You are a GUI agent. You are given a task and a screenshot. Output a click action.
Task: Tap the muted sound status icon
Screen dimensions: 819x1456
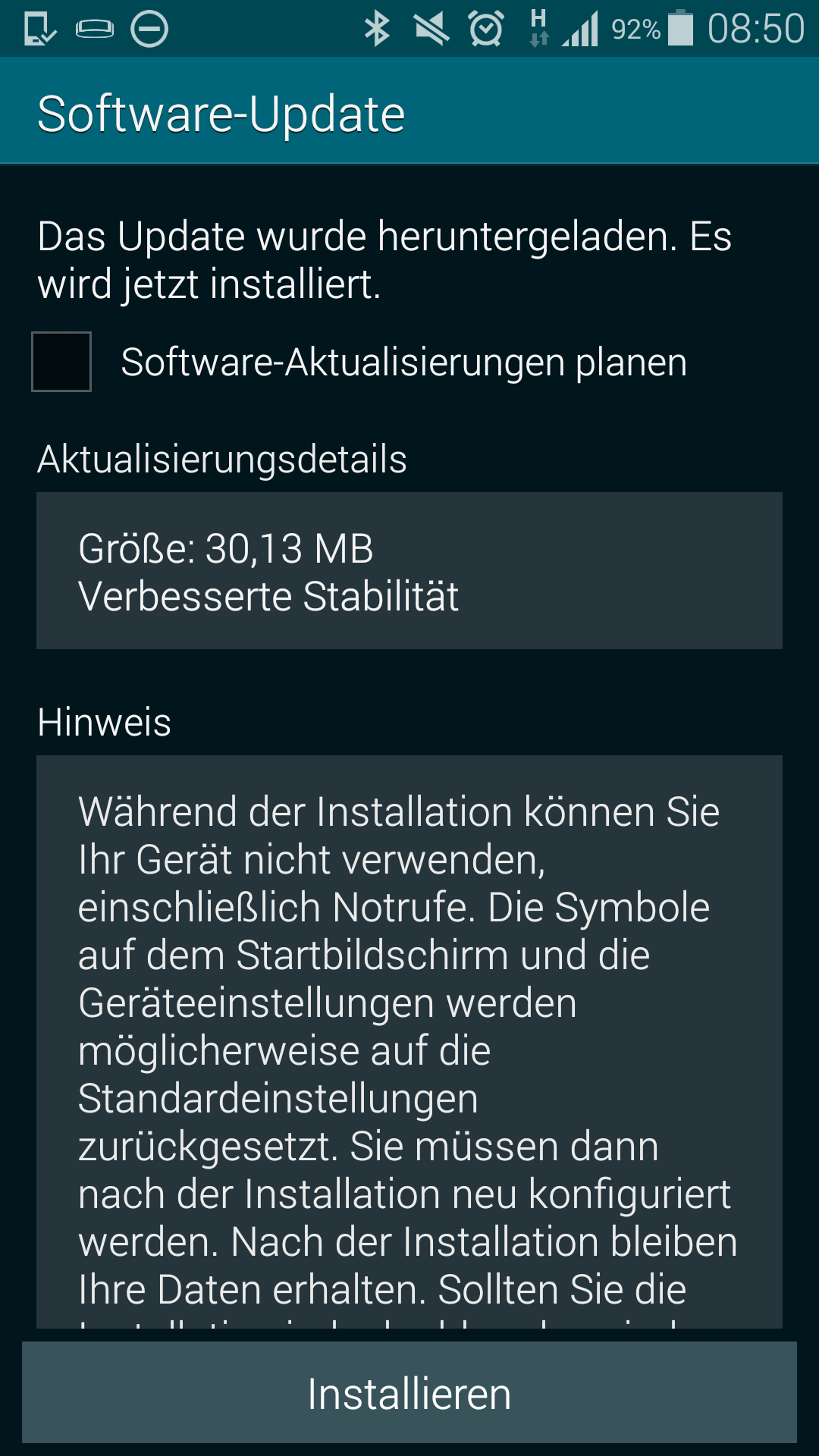[x=431, y=30]
